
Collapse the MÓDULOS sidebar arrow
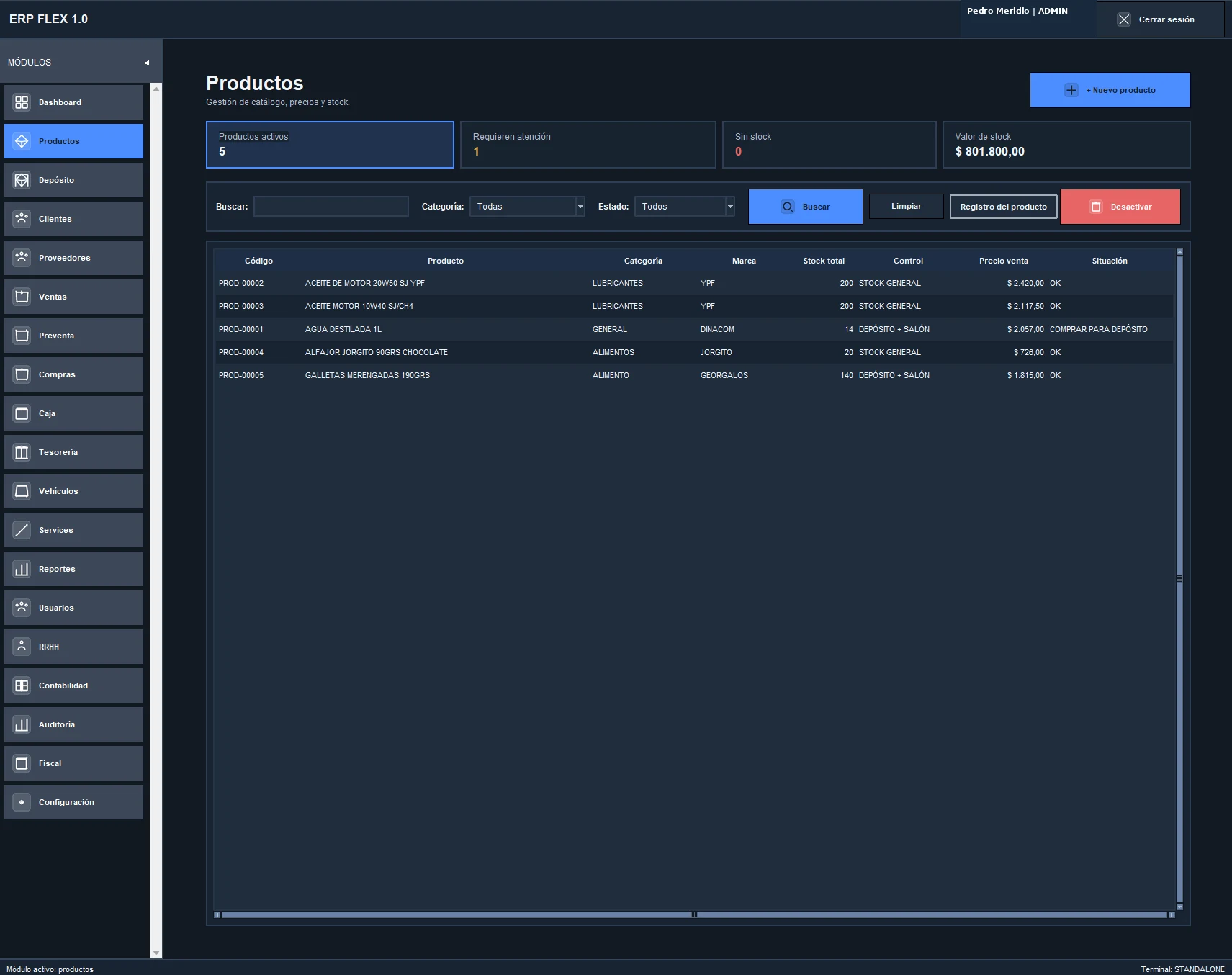point(146,63)
